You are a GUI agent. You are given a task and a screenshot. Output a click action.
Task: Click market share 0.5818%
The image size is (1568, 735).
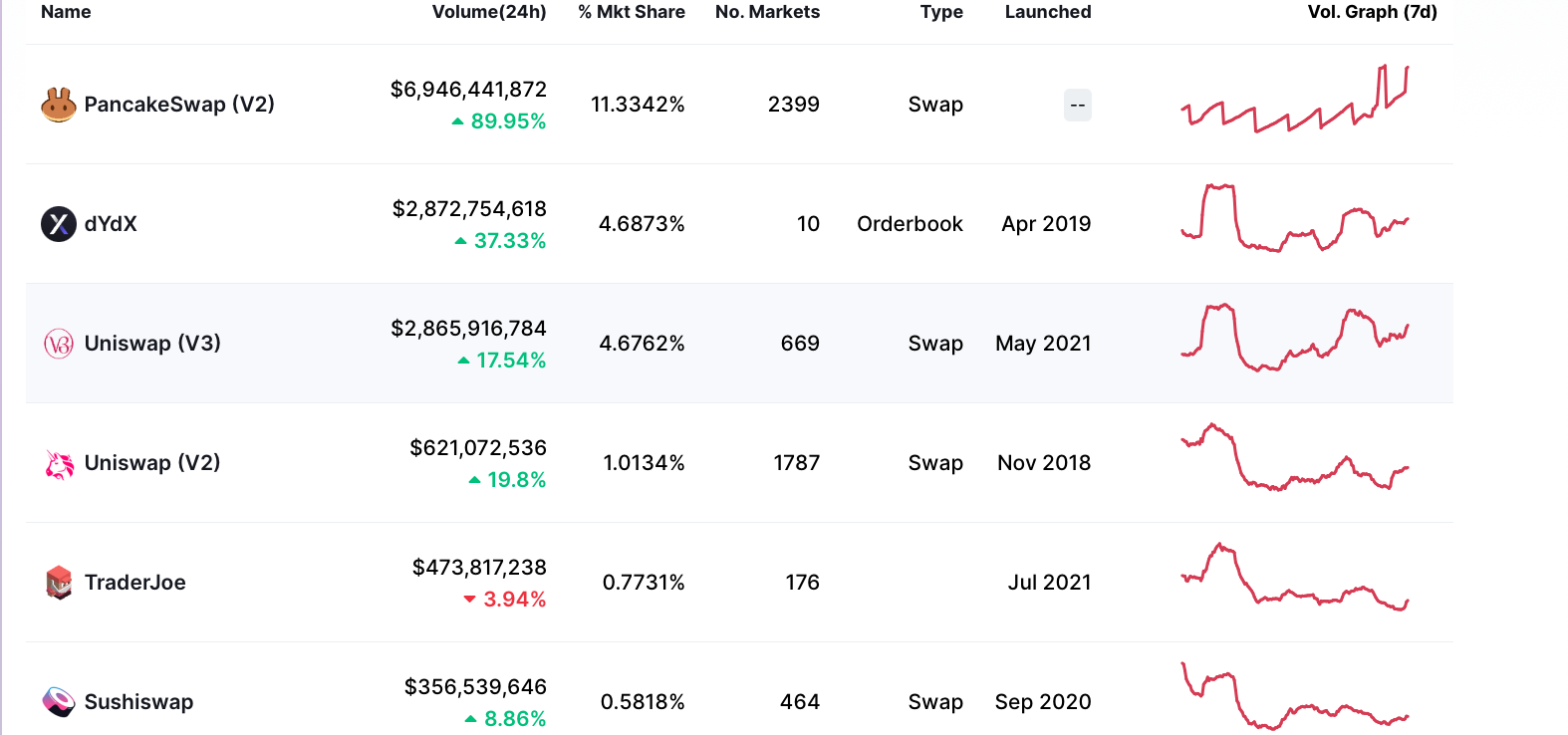click(643, 702)
